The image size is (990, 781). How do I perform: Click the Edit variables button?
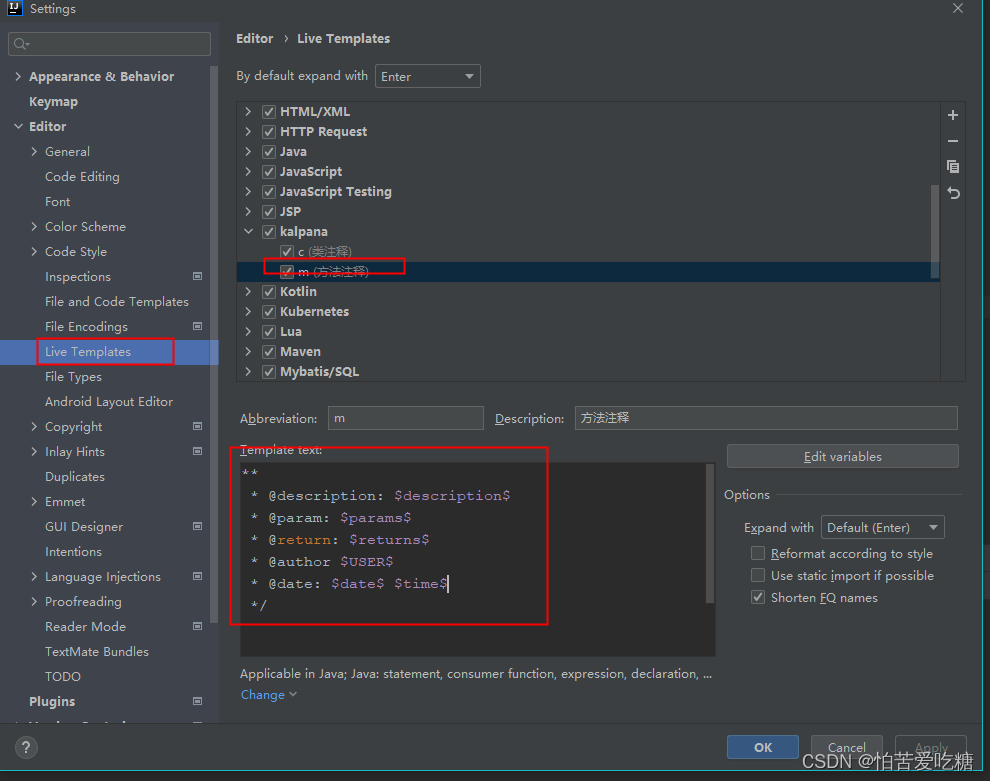coord(842,456)
